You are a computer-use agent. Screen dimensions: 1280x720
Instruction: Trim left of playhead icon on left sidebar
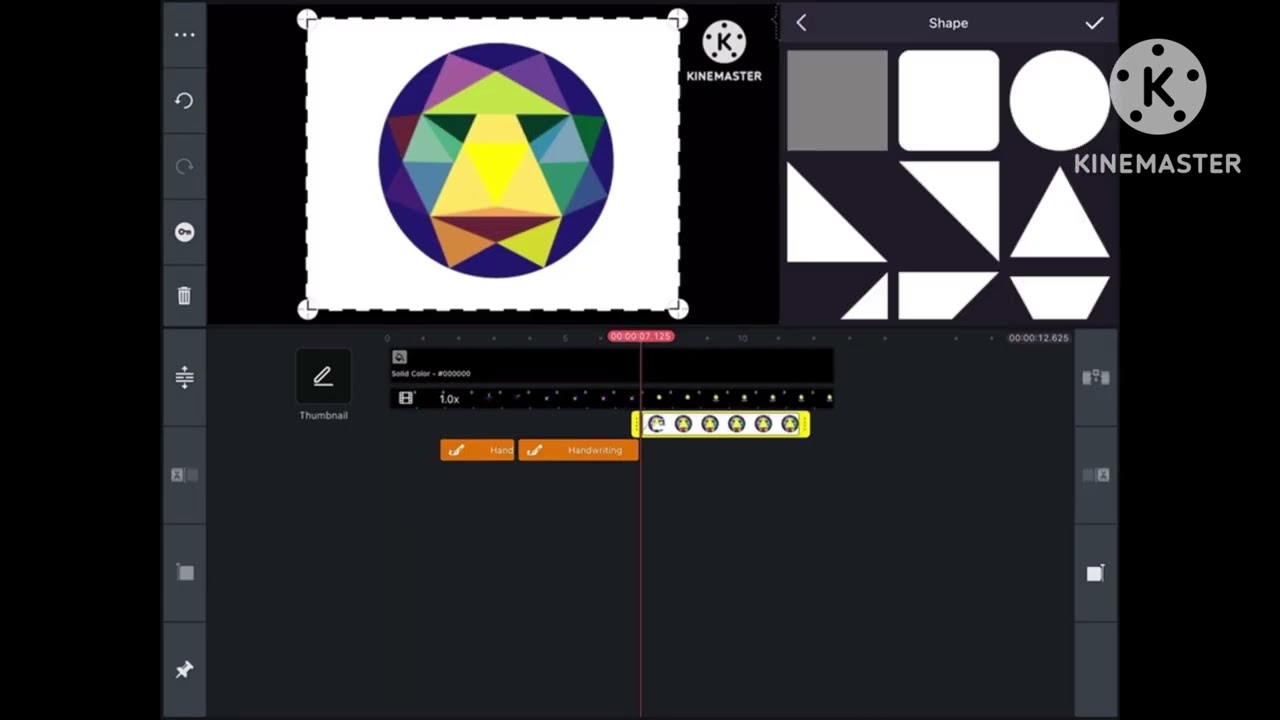click(x=184, y=475)
